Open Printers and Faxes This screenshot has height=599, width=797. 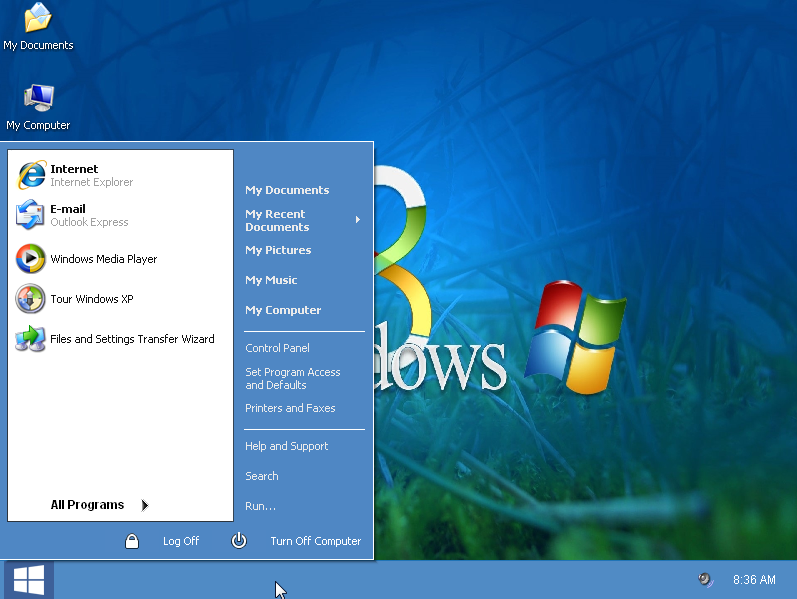290,408
